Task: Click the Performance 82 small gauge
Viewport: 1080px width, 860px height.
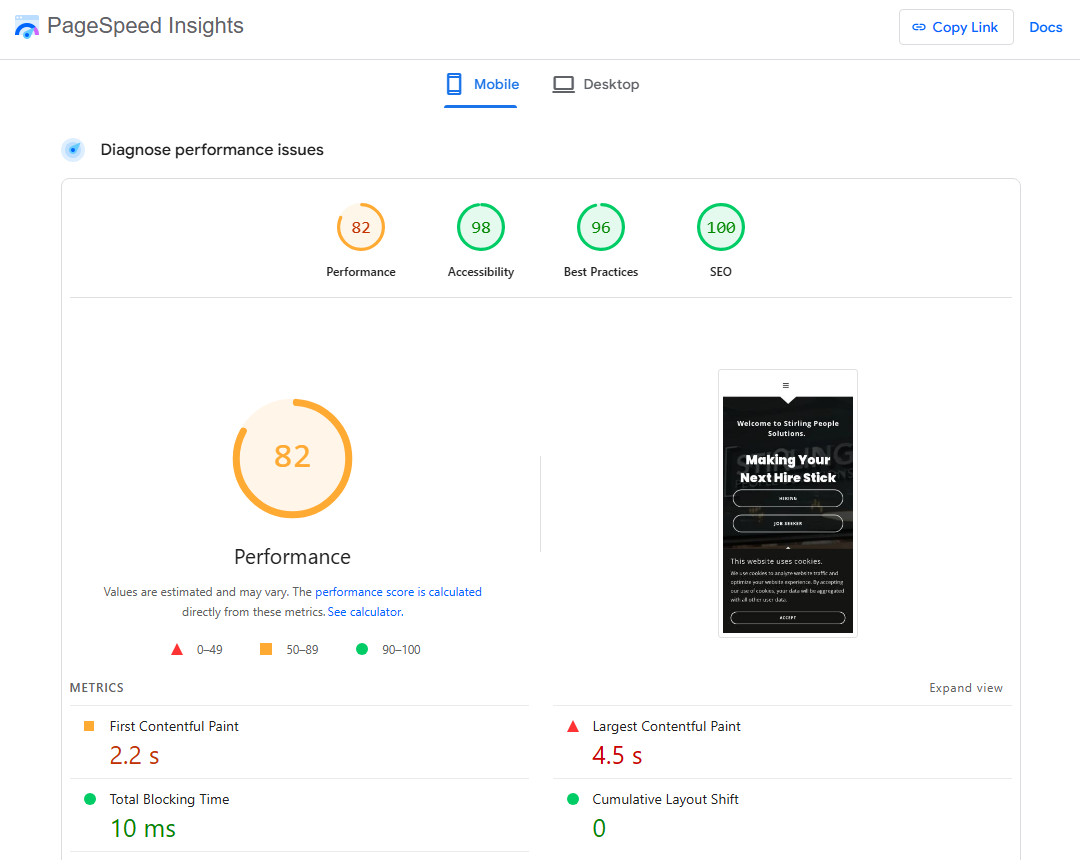Action: click(361, 228)
